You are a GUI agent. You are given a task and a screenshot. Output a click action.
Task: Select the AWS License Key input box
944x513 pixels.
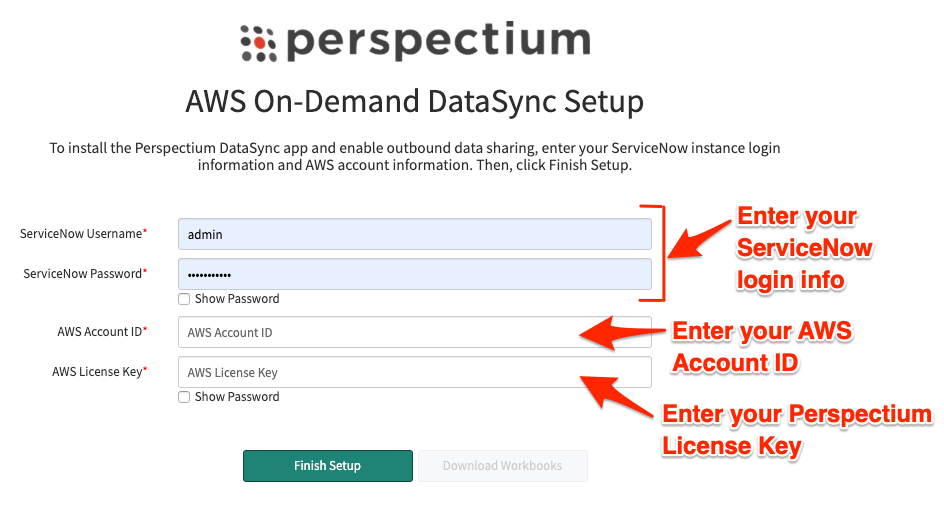click(415, 372)
